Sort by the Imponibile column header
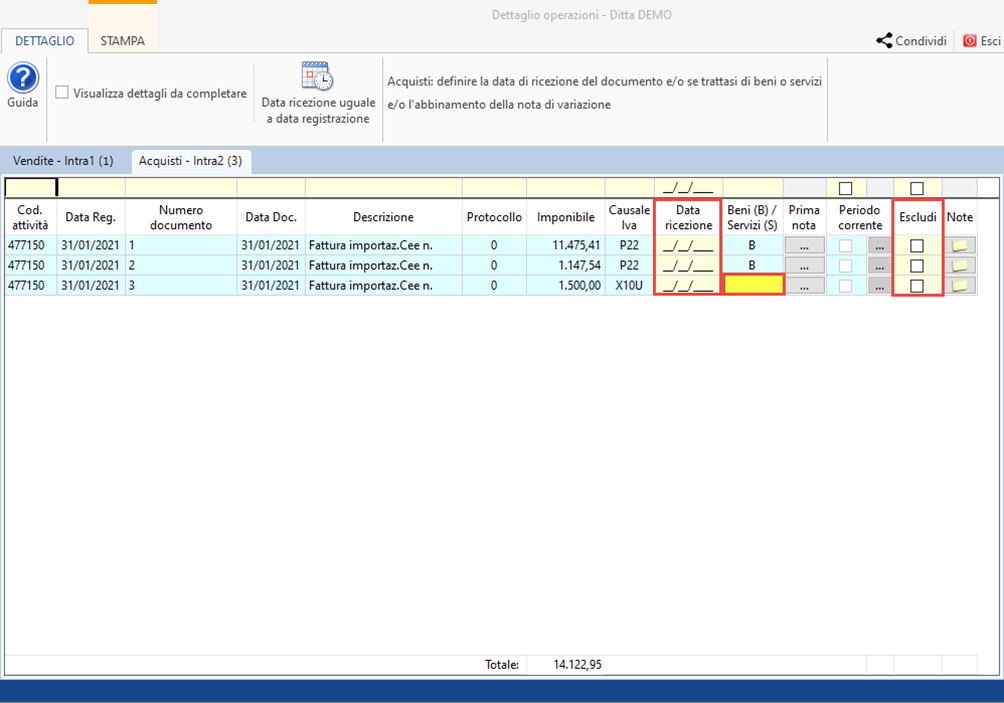Image resolution: width=1004 pixels, height=703 pixels. [565, 217]
